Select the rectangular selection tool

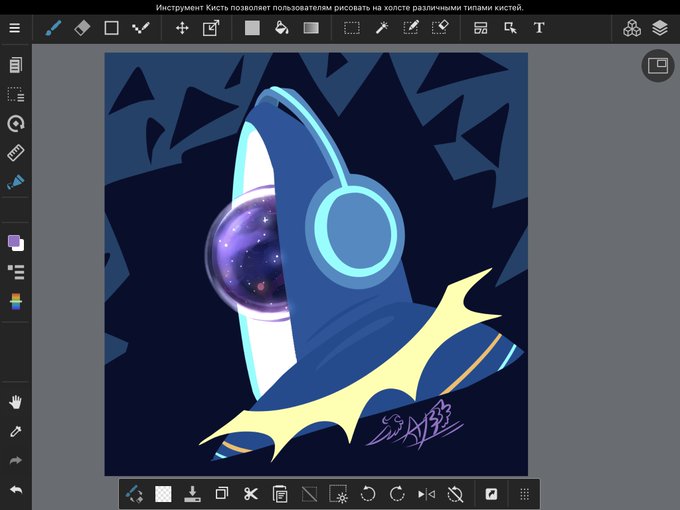352,29
